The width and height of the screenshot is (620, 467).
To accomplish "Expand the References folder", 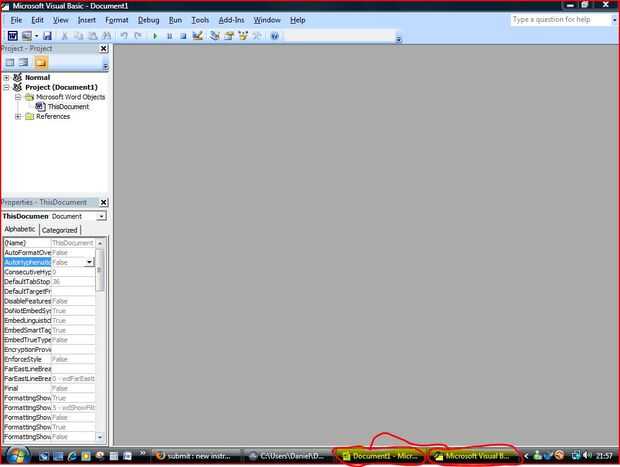I will pyautogui.click(x=18, y=117).
